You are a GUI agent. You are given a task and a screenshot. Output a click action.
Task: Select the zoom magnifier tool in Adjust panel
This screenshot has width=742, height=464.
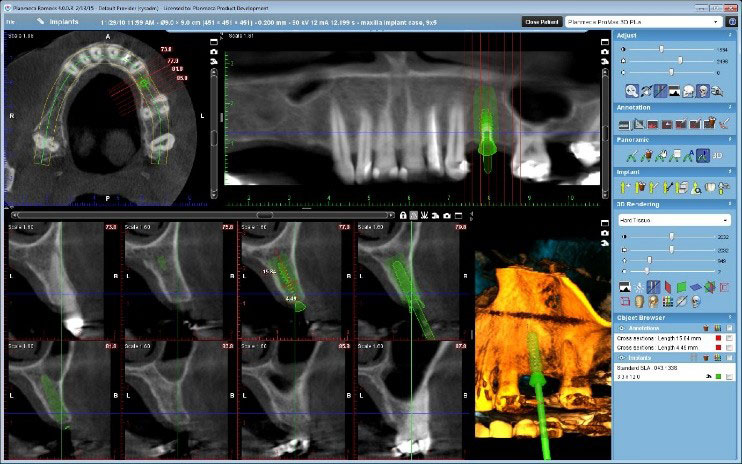(632, 92)
